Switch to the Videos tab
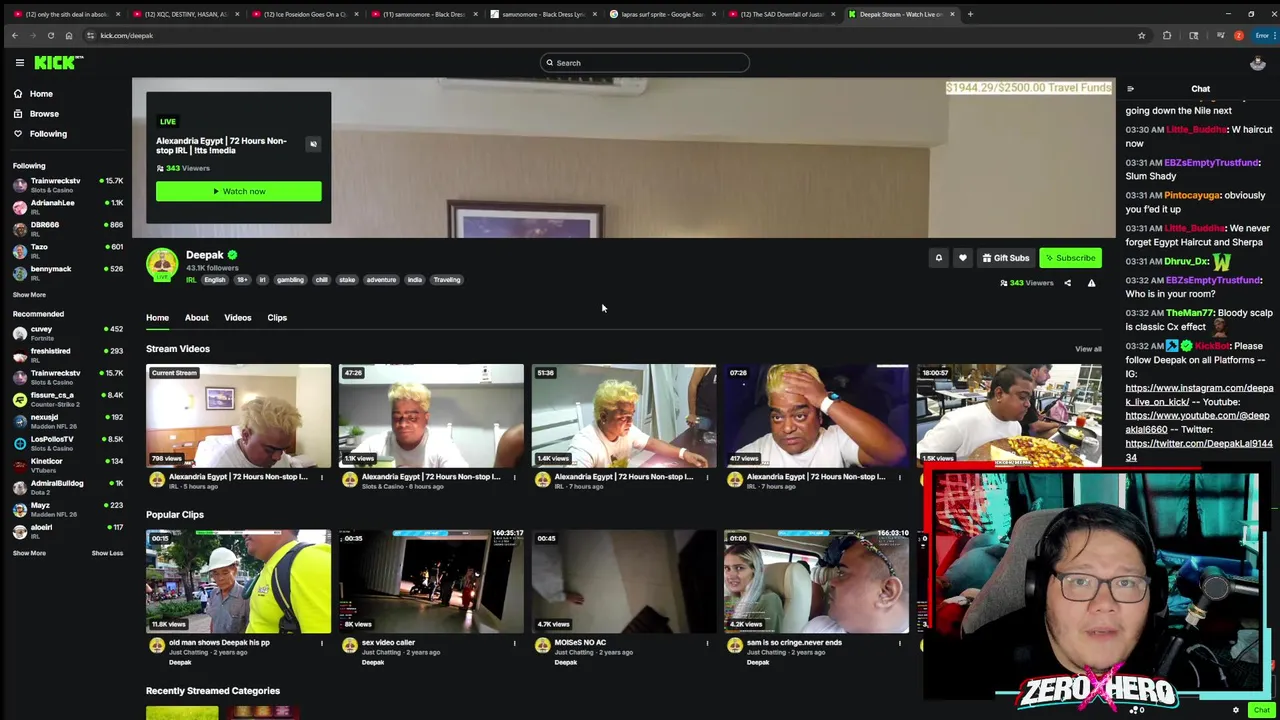The width and height of the screenshot is (1280, 720). click(237, 318)
